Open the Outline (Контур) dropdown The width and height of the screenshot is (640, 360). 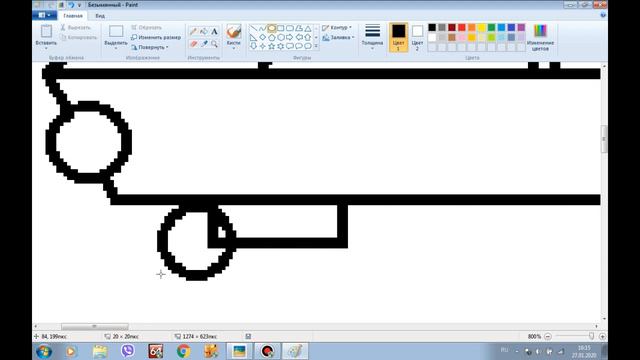click(x=337, y=27)
